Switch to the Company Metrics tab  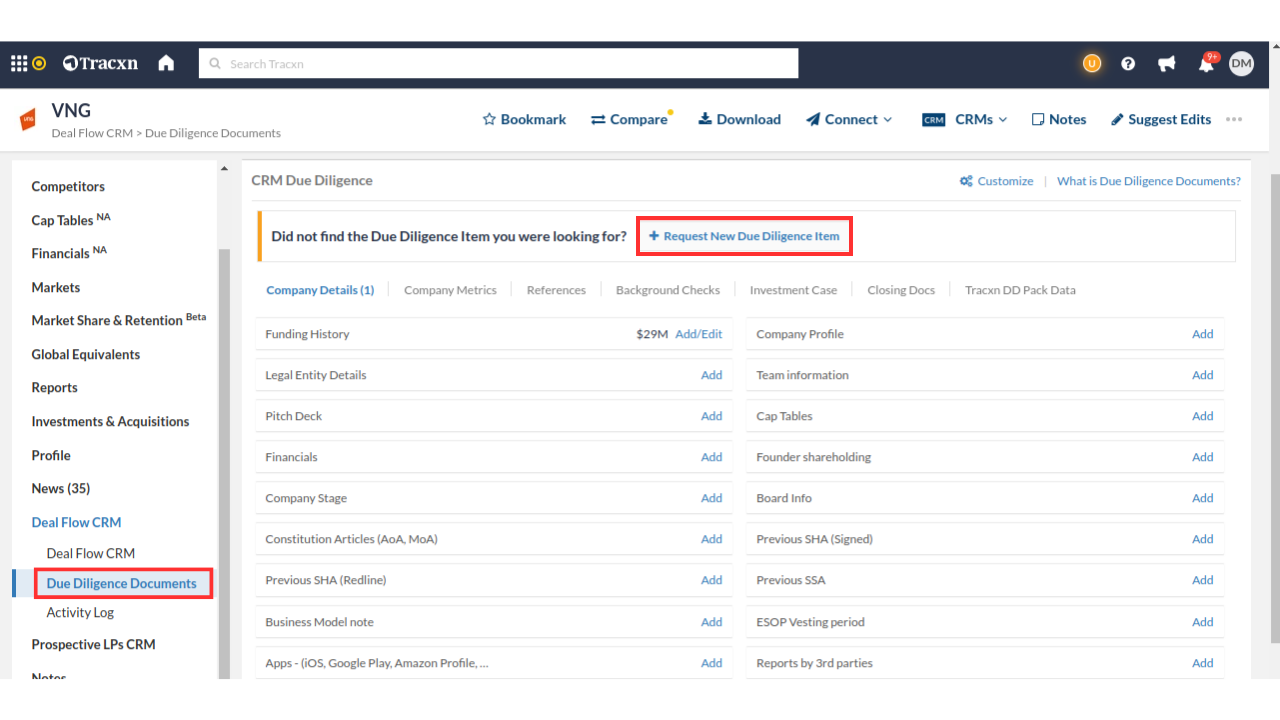[450, 290]
